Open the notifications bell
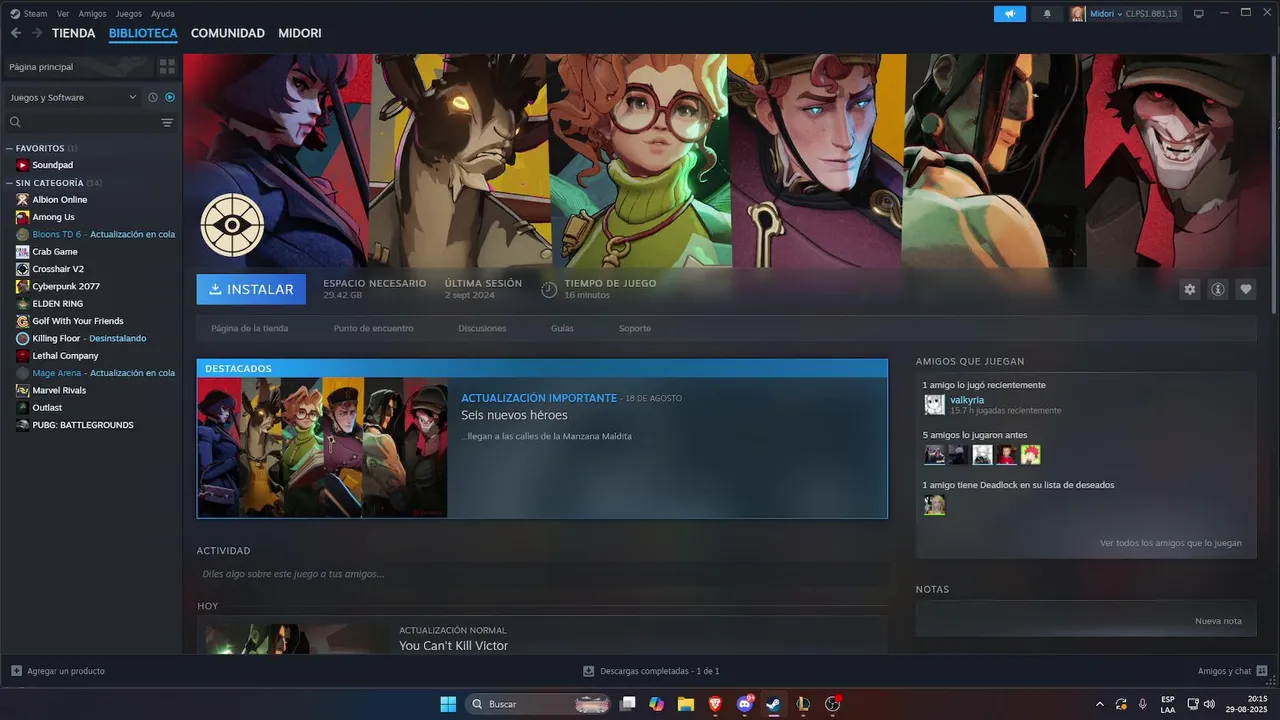 tap(1047, 14)
